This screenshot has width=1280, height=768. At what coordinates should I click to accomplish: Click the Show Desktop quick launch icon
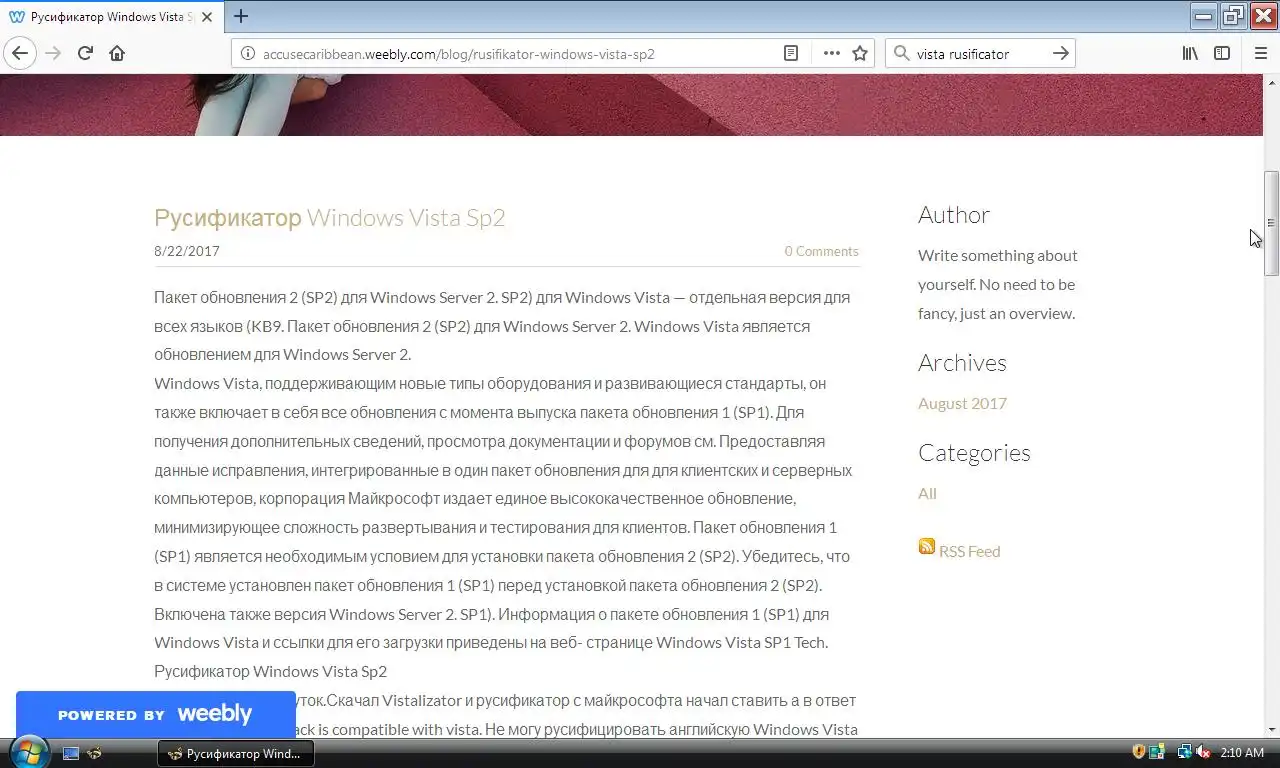(x=71, y=753)
